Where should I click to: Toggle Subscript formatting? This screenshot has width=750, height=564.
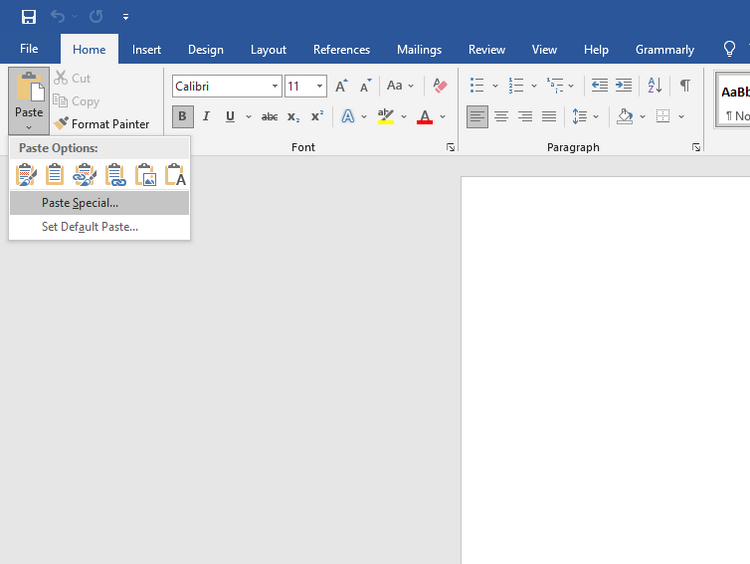click(x=293, y=116)
